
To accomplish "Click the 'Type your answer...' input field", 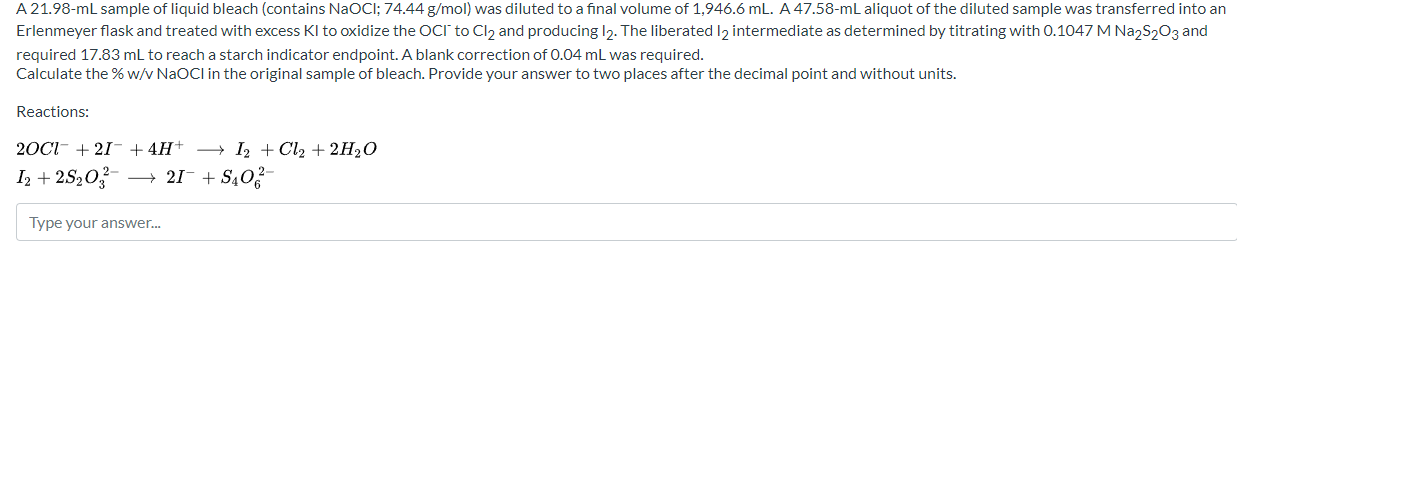I will point(626,222).
